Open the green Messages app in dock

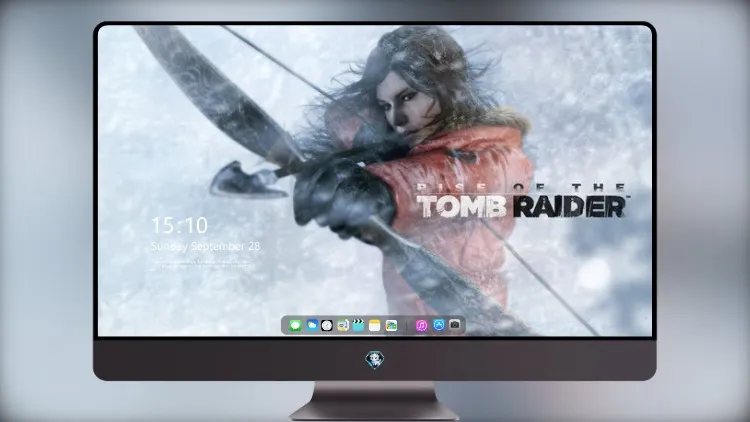coord(295,326)
